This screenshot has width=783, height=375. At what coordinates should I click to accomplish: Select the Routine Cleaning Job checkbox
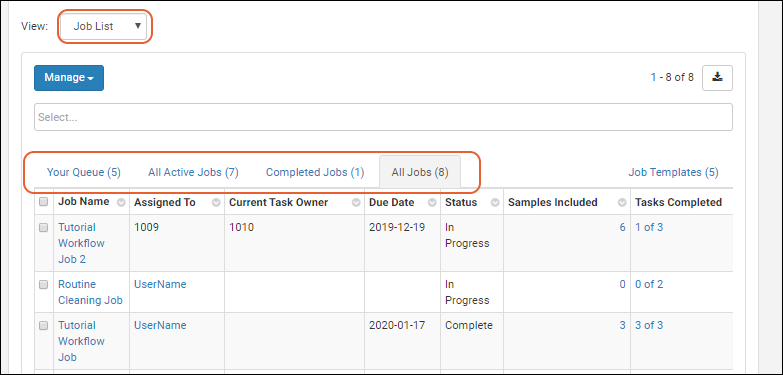43,284
